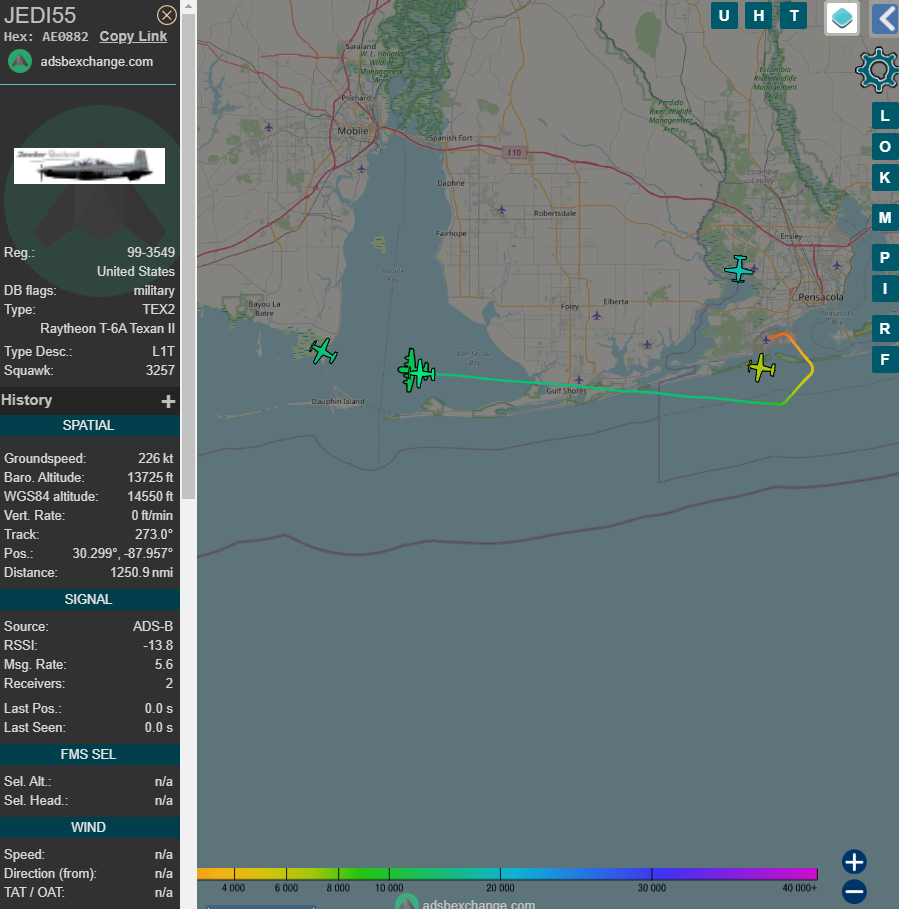Viewport: 899px width, 909px height.
Task: Collapse the sidebar with the arrow button
Action: tap(885, 18)
